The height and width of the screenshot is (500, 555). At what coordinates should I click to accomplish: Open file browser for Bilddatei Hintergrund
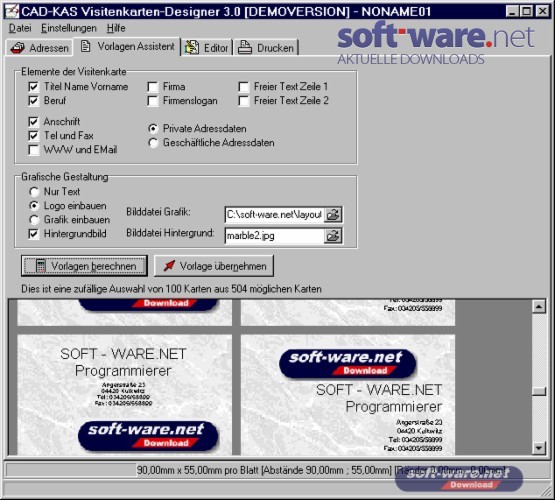click(x=333, y=236)
